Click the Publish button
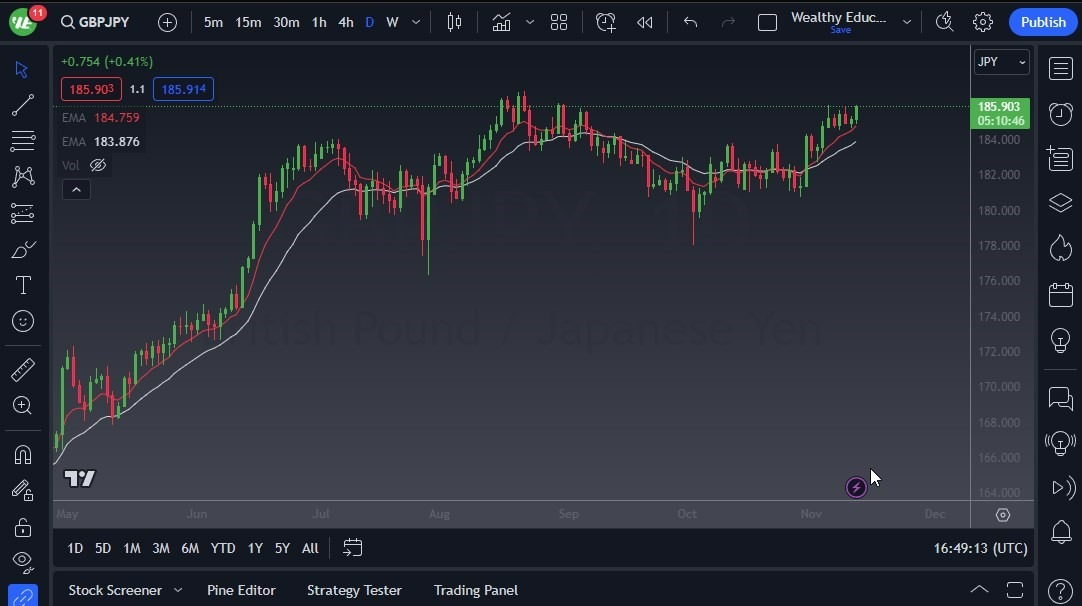Viewport: 1082px width, 606px height. [x=1042, y=21]
